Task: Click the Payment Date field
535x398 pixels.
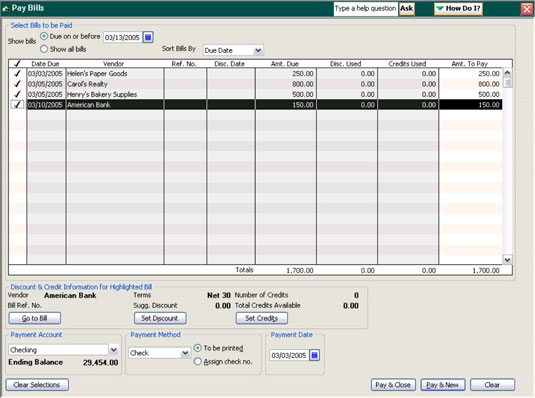Action: 289,355
